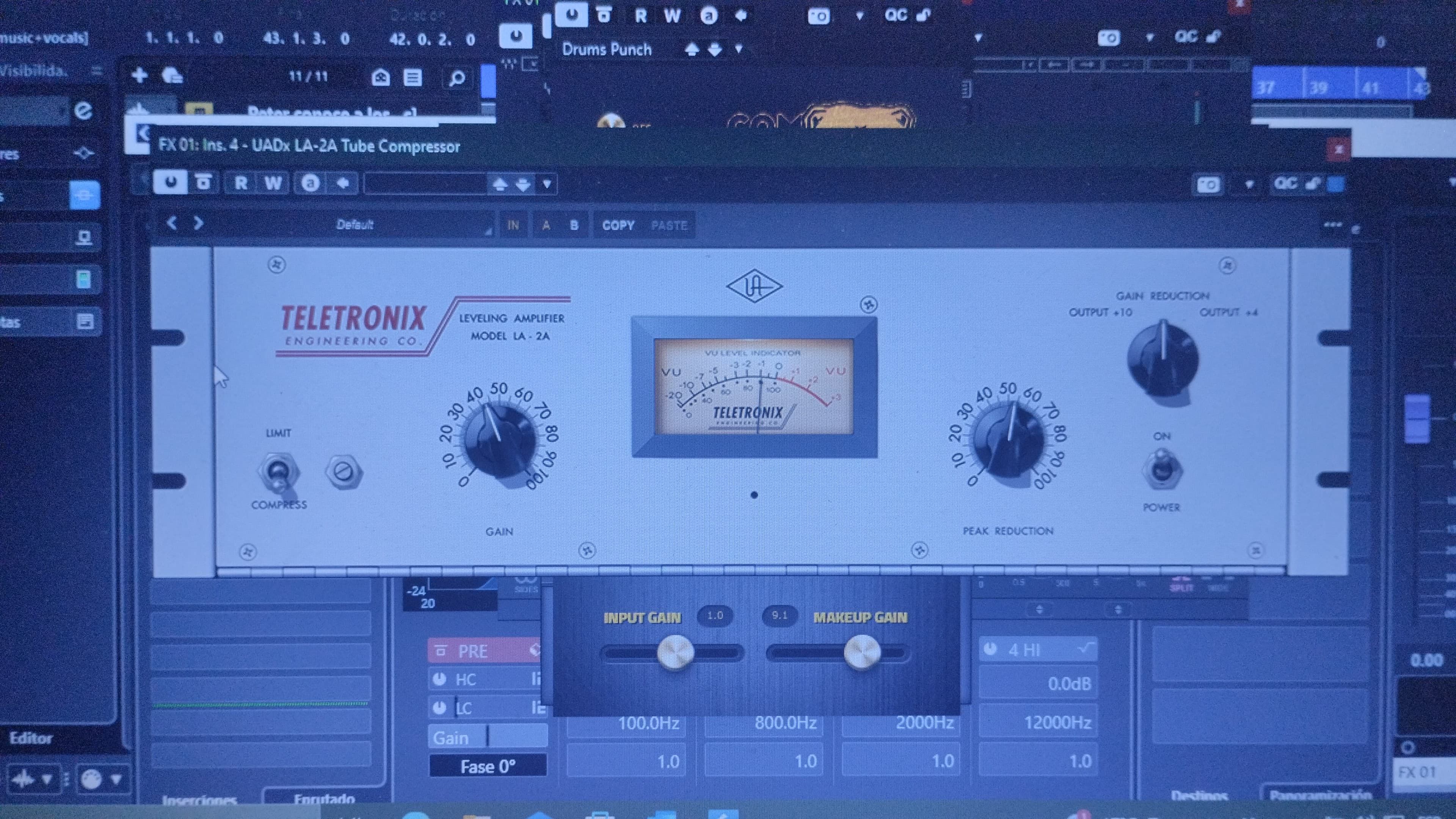Toggle the LA-2A Power switch

tap(1161, 468)
